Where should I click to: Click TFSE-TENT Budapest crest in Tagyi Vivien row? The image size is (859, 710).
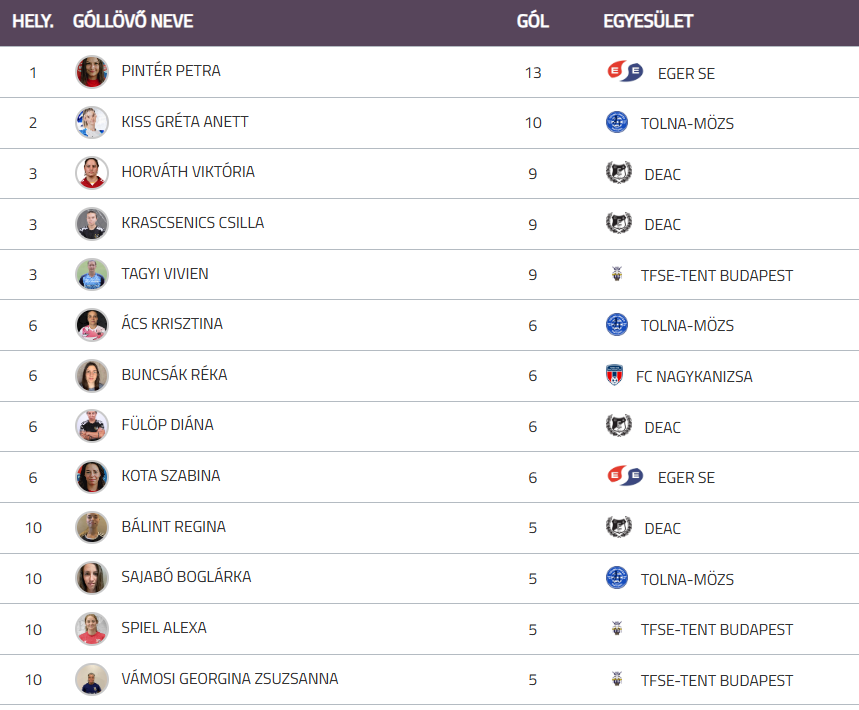coord(617,274)
